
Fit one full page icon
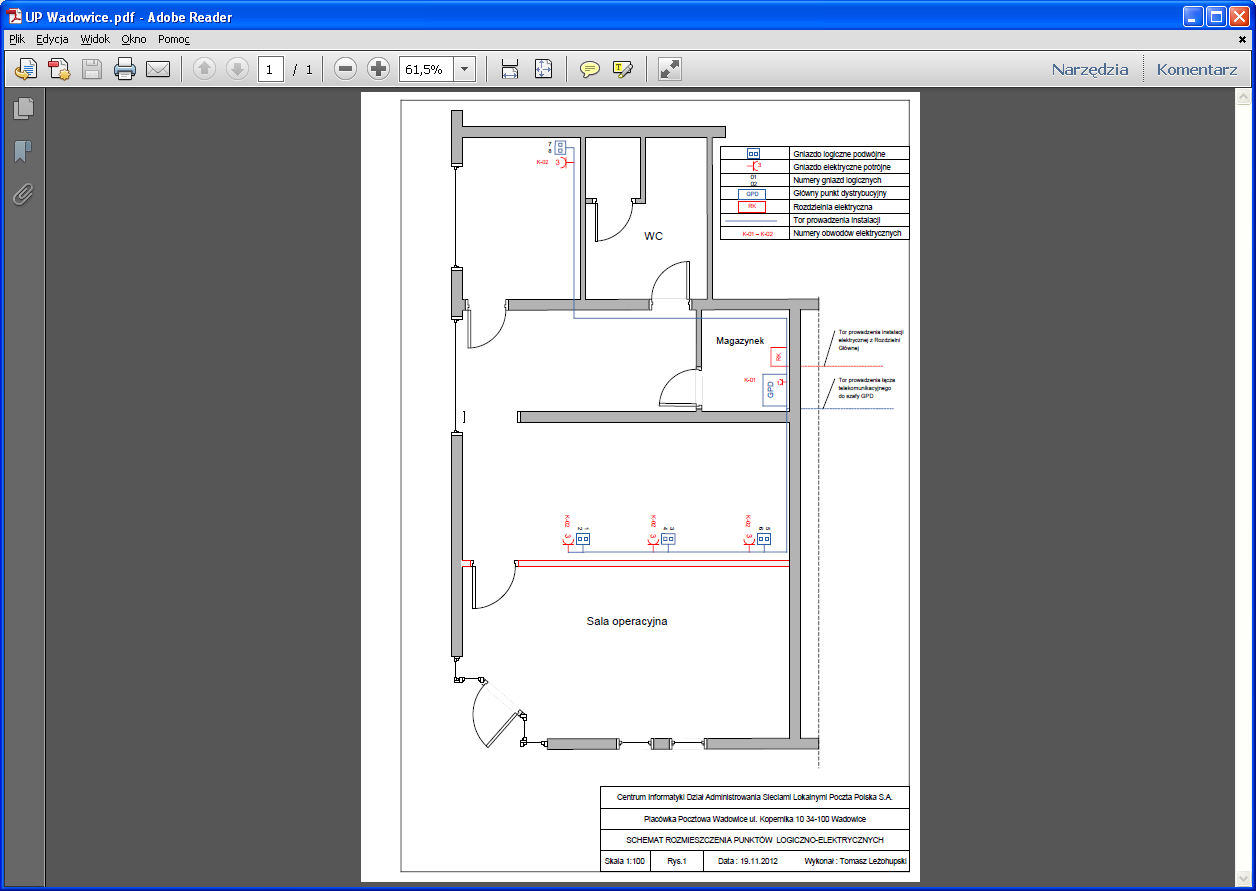543,69
